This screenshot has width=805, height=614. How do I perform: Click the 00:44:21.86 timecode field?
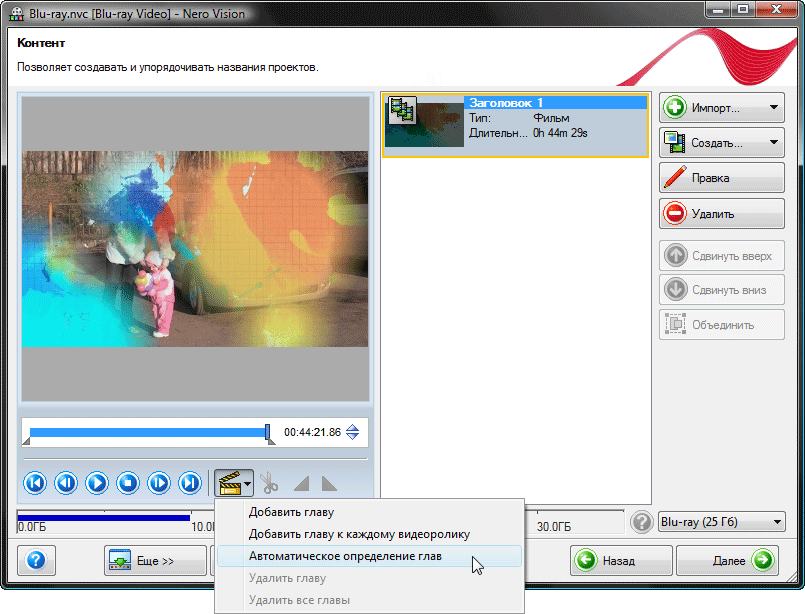pos(312,432)
